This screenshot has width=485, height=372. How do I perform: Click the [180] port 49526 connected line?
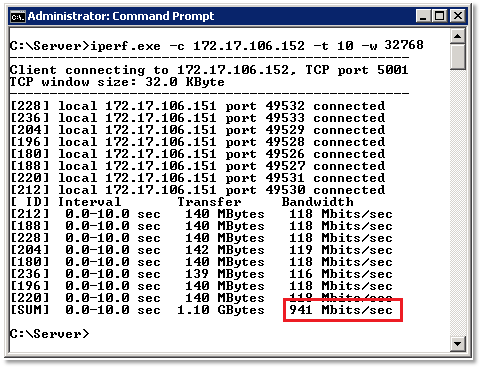pyautogui.click(x=198, y=154)
